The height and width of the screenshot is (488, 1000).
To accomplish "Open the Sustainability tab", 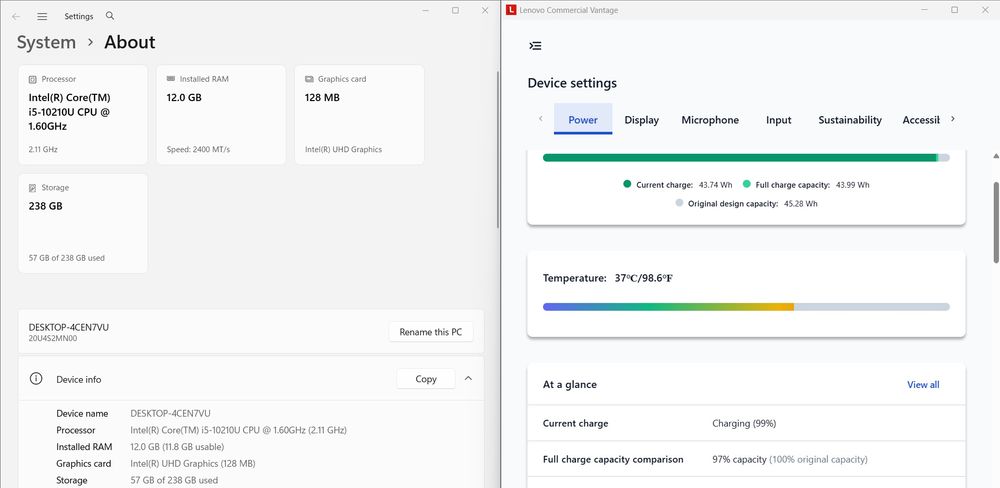I will coord(850,119).
